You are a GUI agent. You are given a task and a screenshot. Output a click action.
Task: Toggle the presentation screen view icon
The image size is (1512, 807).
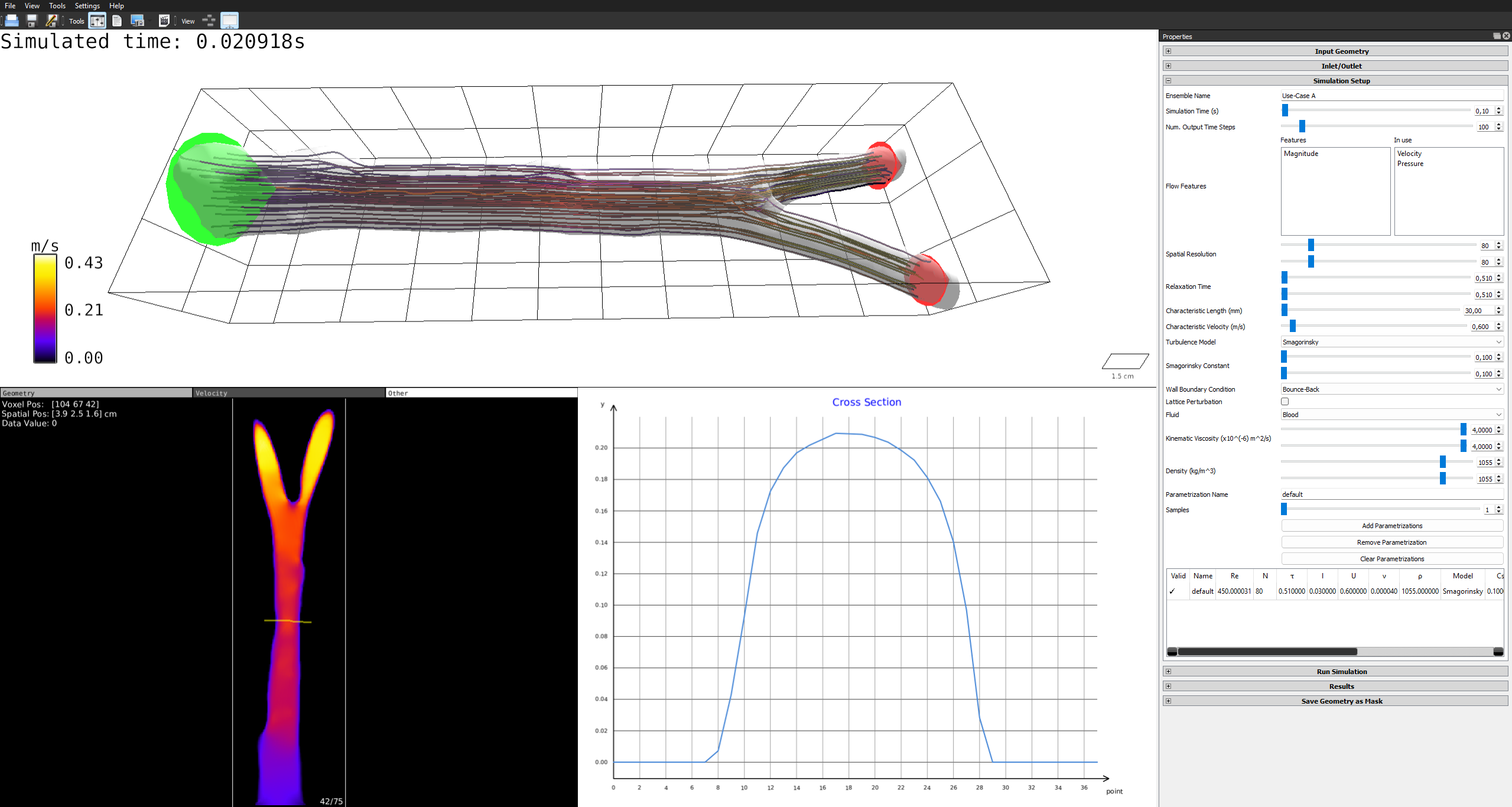coord(229,21)
